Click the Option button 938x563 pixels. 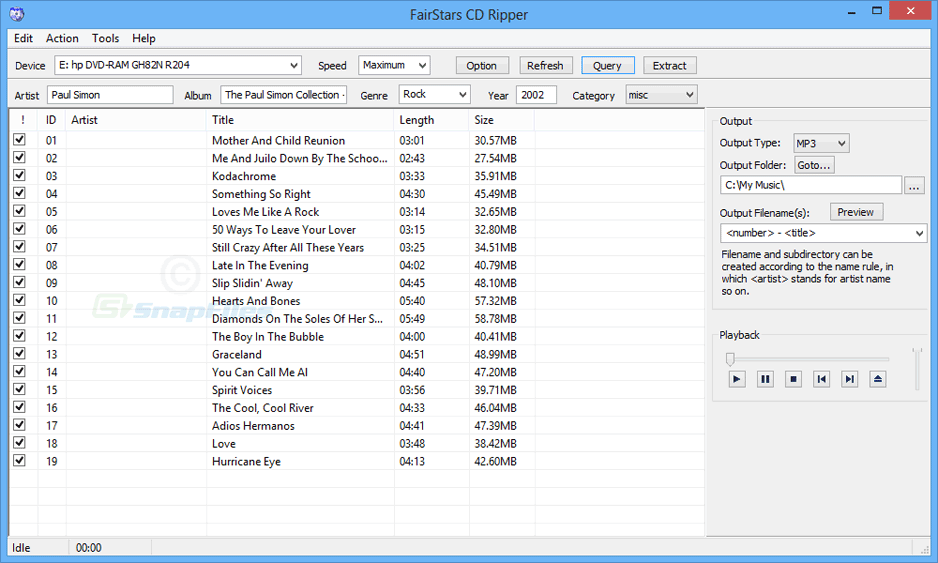pyautogui.click(x=482, y=66)
